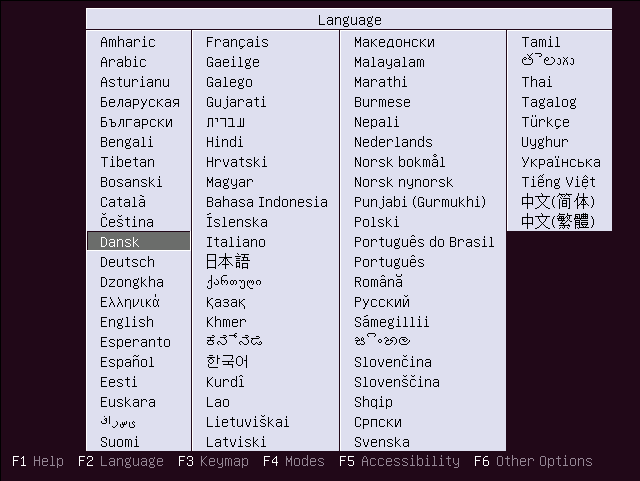Image resolution: width=640 pixels, height=481 pixels.
Task: Choose Deutsch as the language
Action: [x=127, y=262]
